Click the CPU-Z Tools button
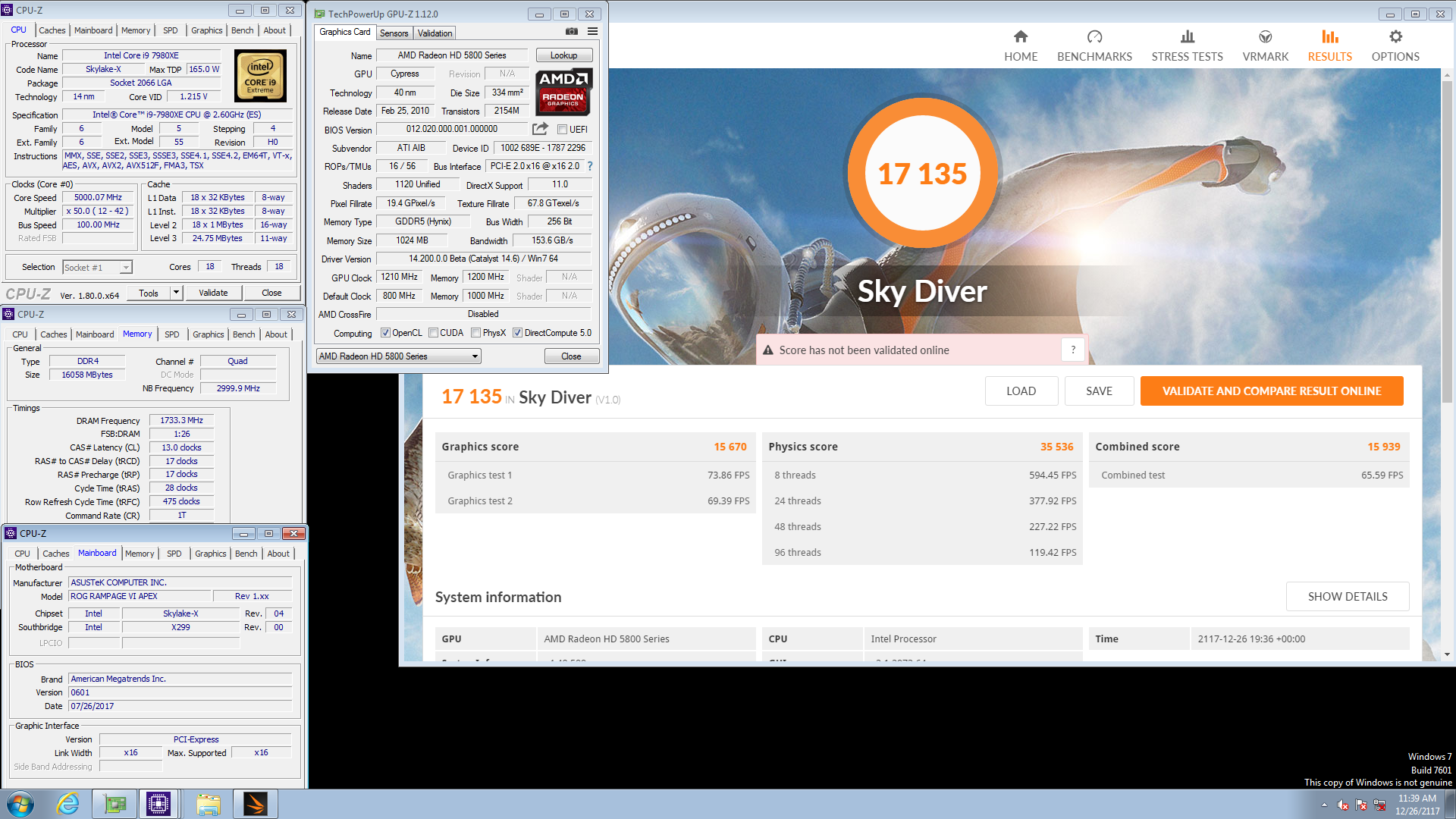Screen dimensions: 1456x819 (149, 293)
